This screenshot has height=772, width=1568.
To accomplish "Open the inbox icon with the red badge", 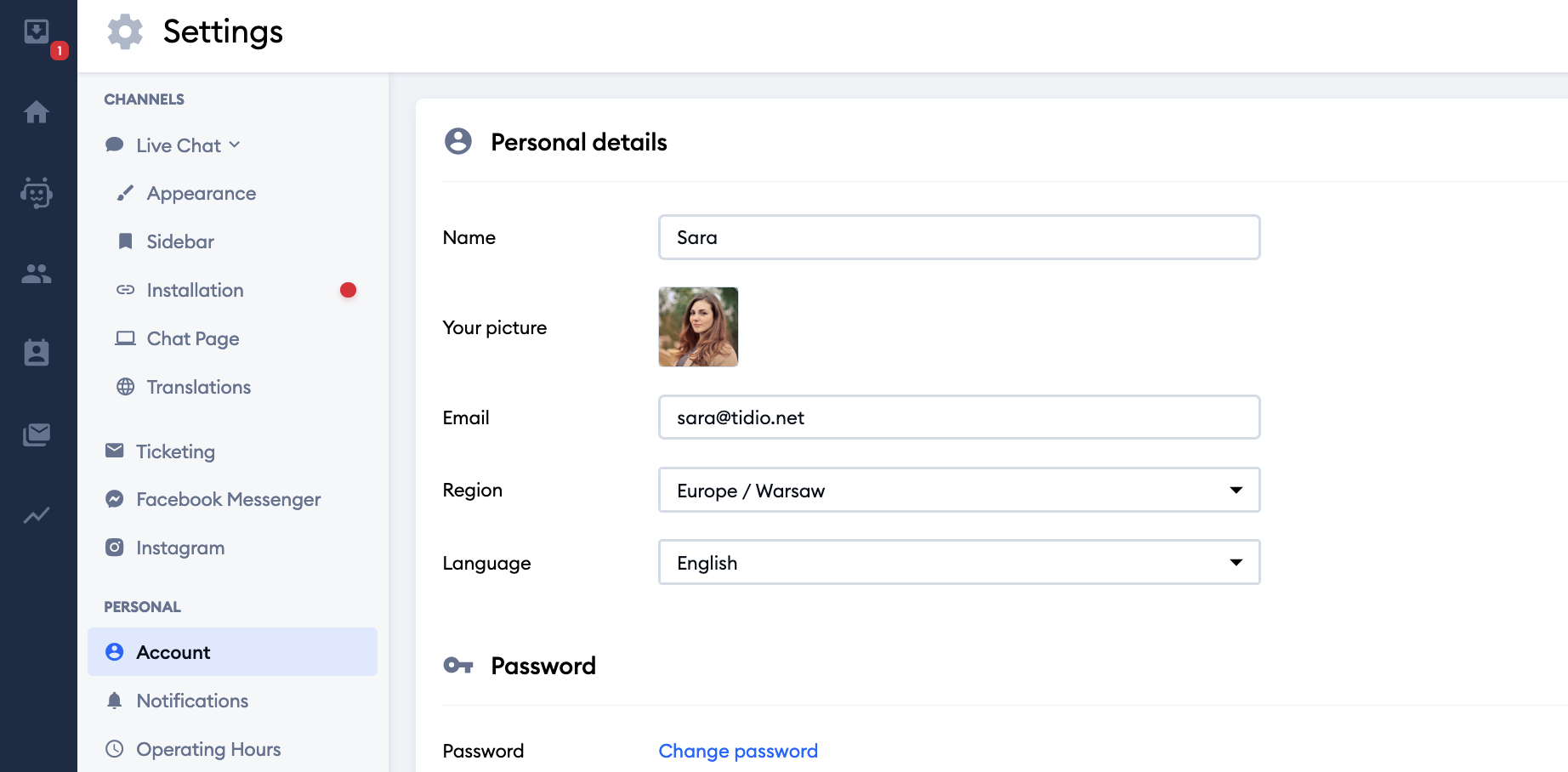I will pos(37,31).
